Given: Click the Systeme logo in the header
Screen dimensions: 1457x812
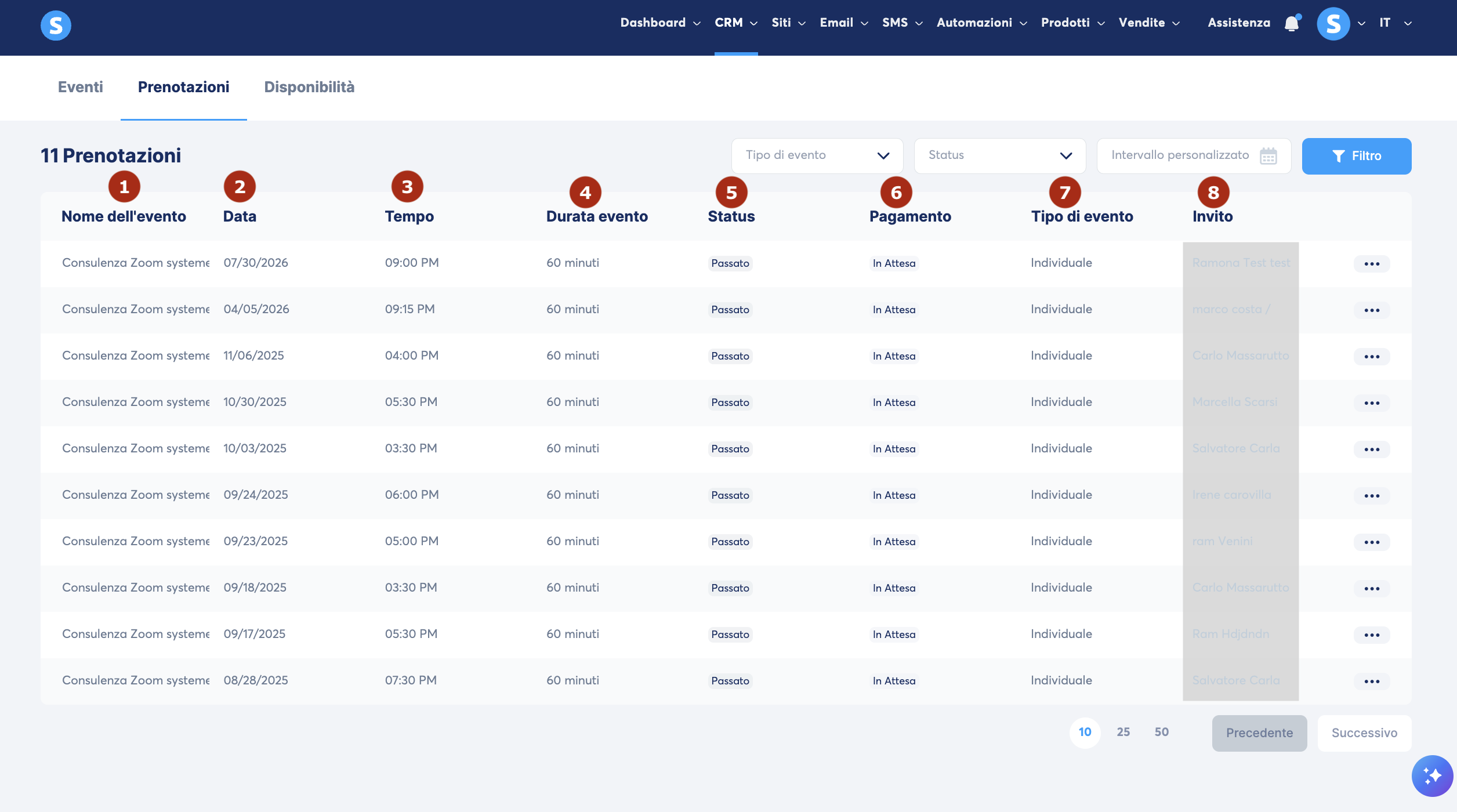Looking at the screenshot, I should pyautogui.click(x=56, y=26).
